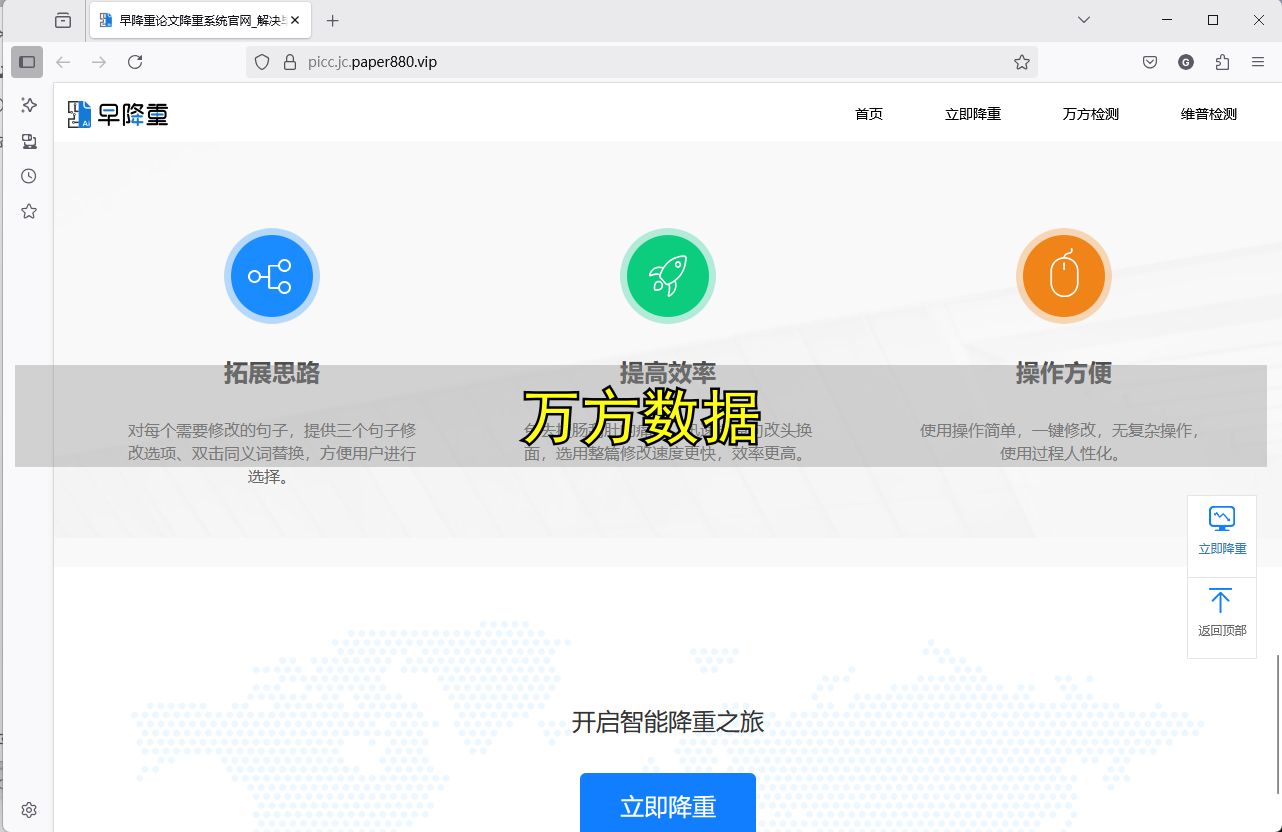Viewport: 1282px width, 832px height.
Task: Open the 立即降重 nav item in header
Action: [973, 114]
